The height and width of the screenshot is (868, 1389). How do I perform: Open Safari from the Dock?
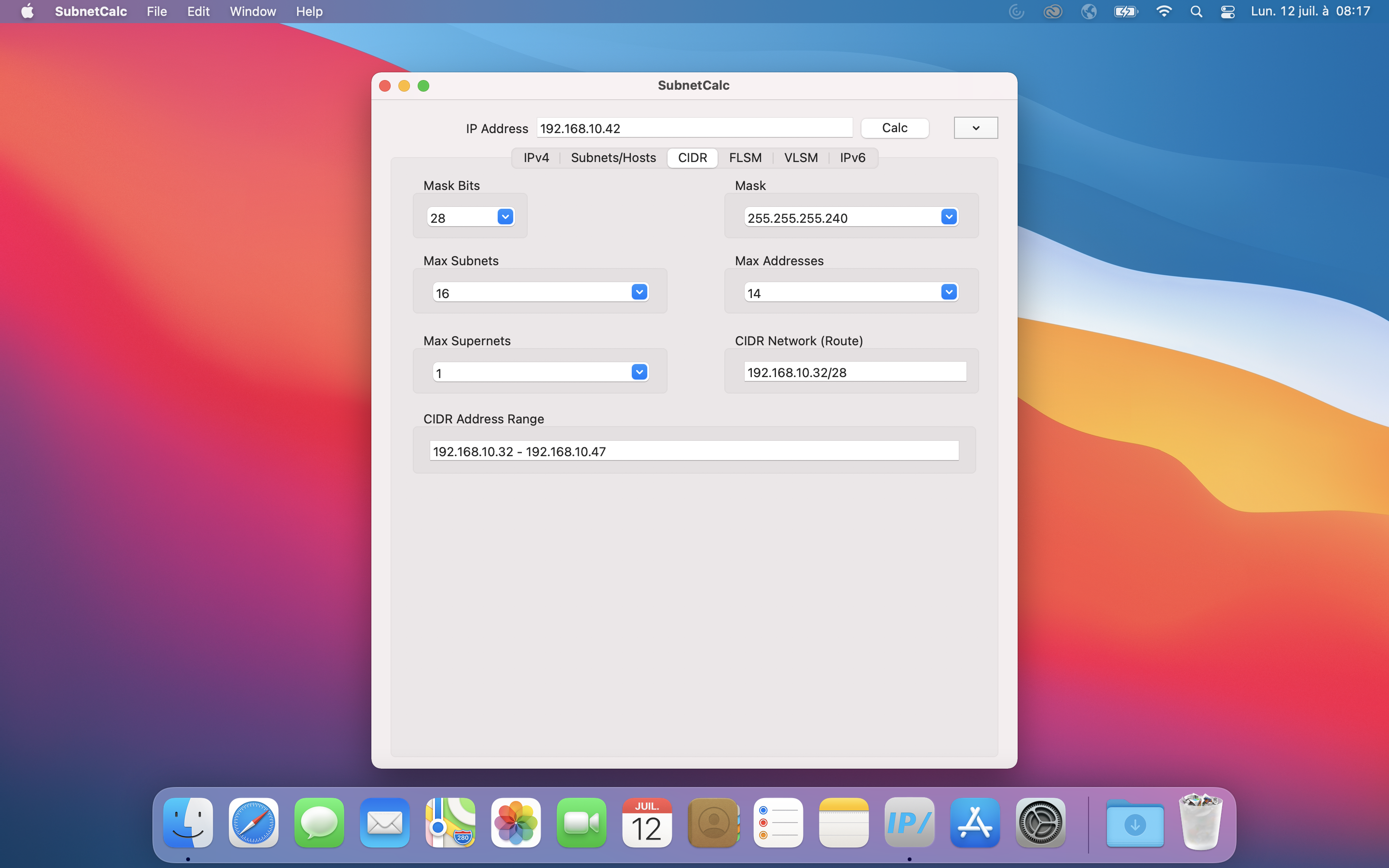pos(254,822)
